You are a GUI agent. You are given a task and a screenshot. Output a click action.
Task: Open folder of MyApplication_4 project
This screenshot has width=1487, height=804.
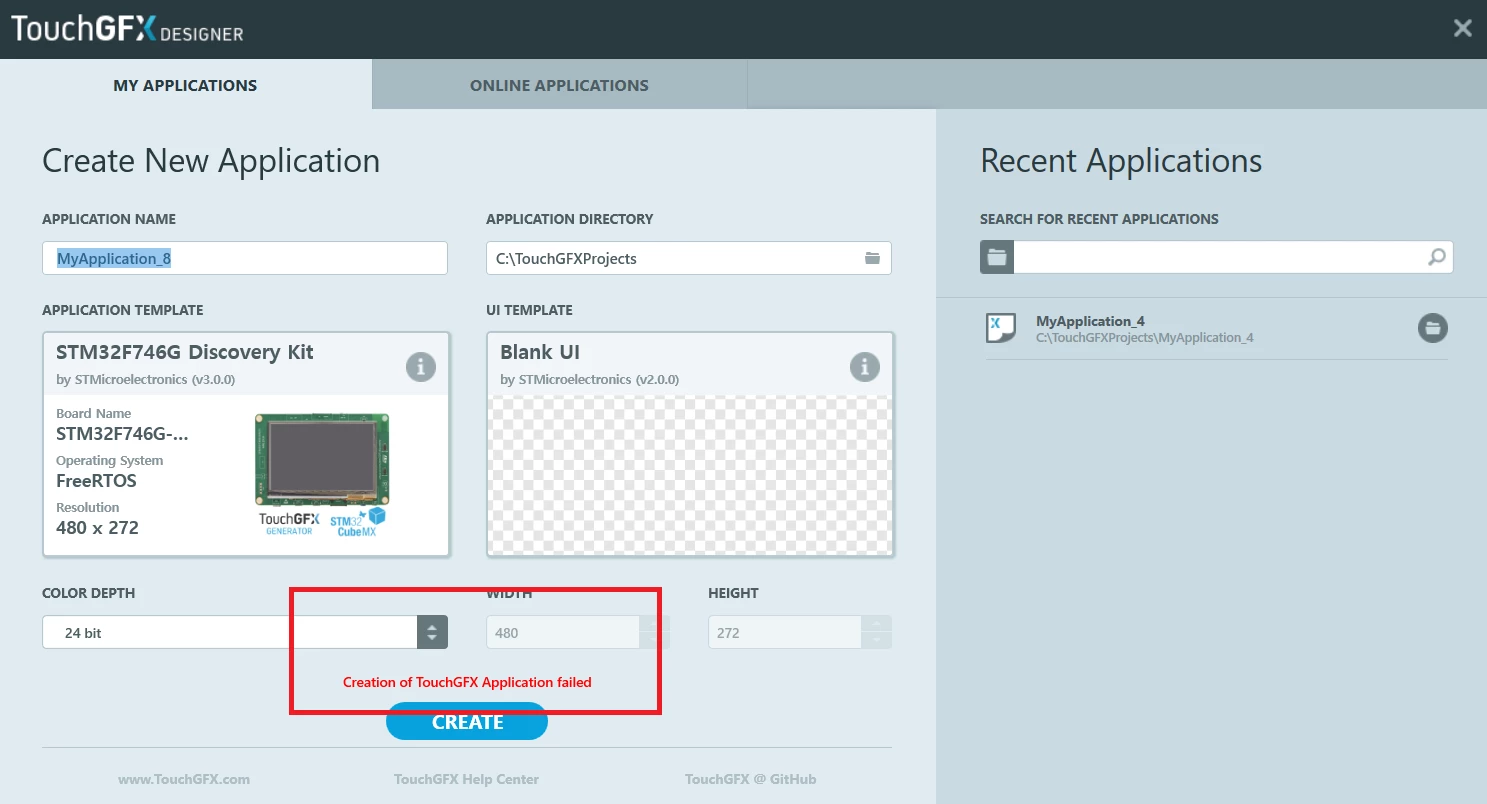1432,328
